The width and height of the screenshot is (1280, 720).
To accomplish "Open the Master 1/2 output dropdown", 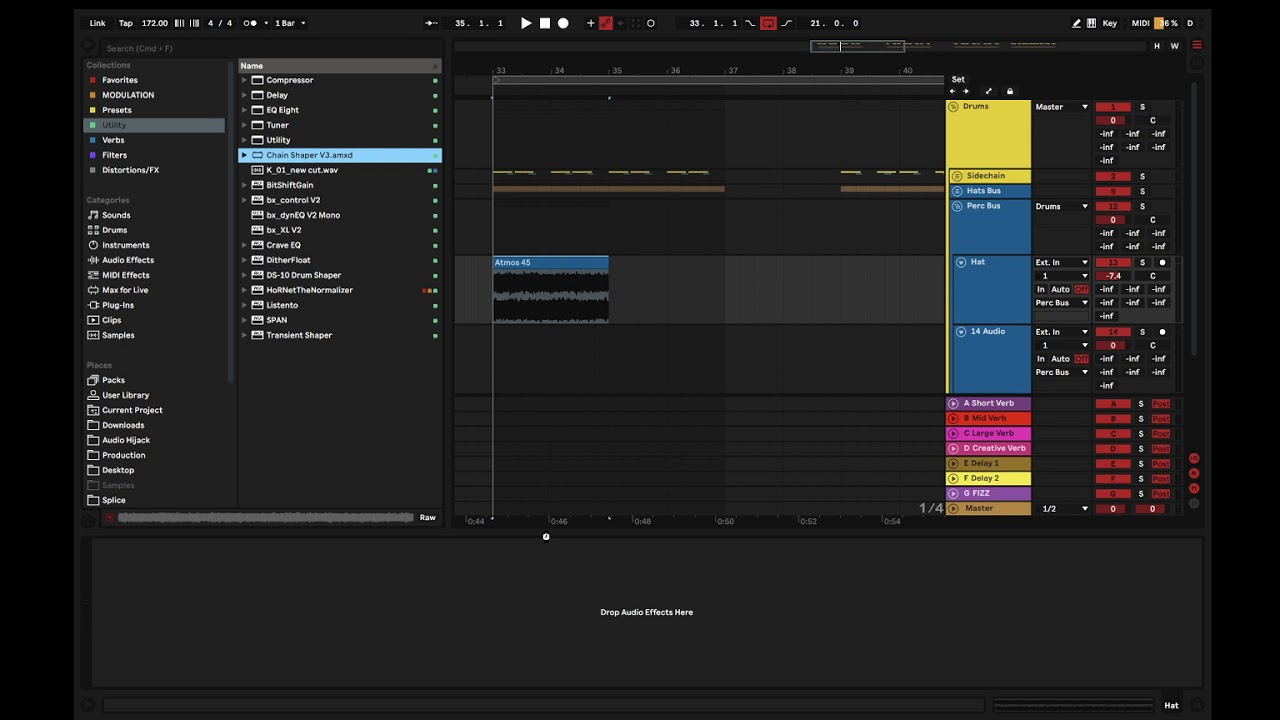I will (x=1061, y=509).
